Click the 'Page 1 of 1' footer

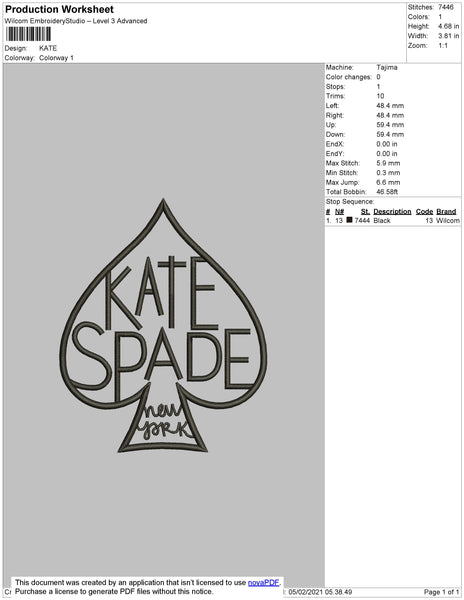coord(441,592)
